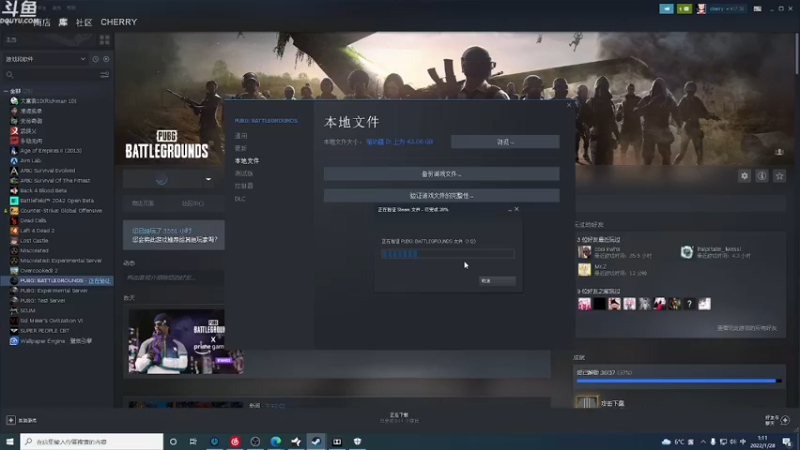The width and height of the screenshot is (800, 450).
Task: Click the 浏览 browse local files button
Action: point(505,142)
